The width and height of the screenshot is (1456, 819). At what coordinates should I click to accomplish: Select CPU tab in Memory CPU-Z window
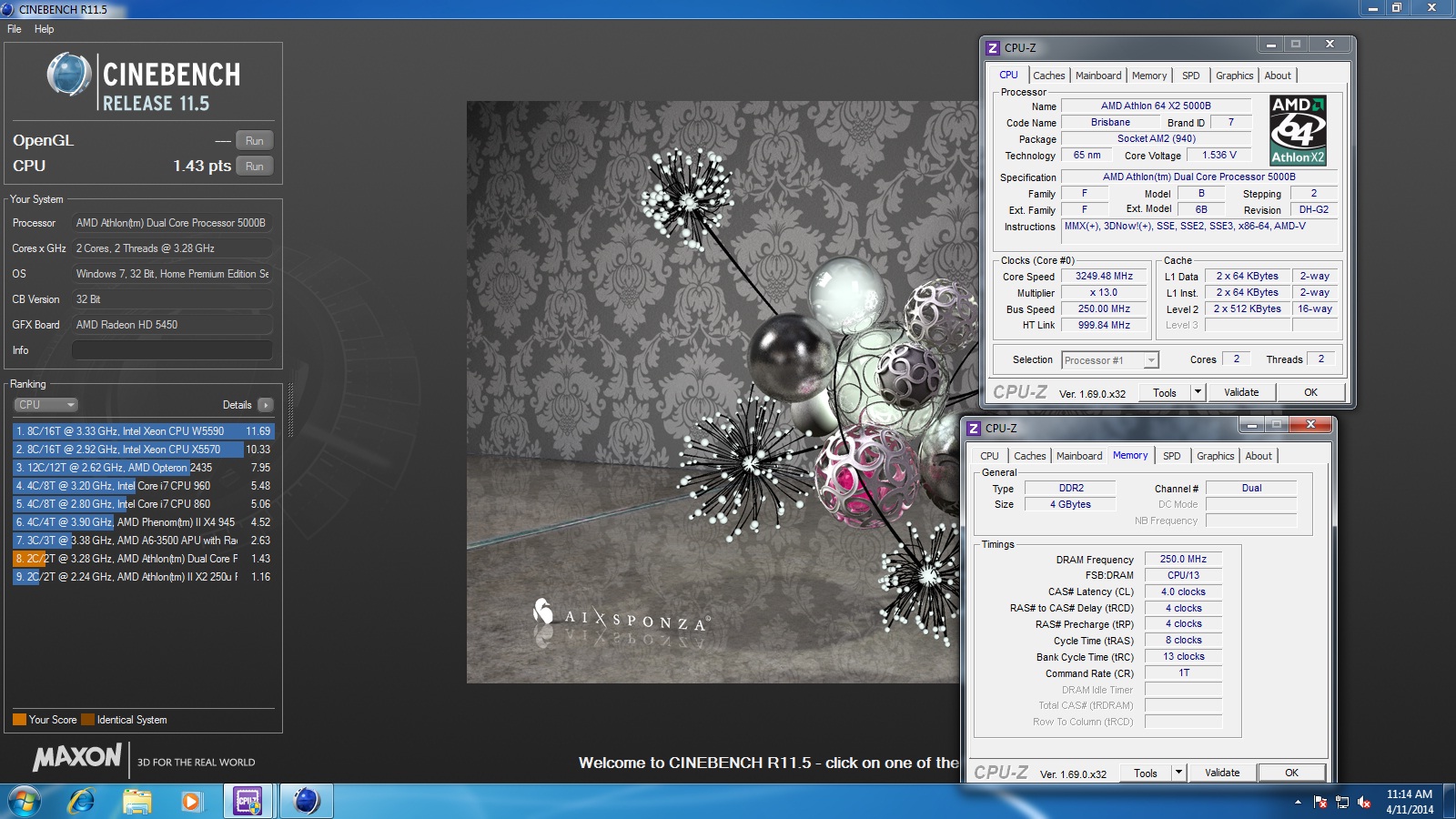pyautogui.click(x=989, y=456)
